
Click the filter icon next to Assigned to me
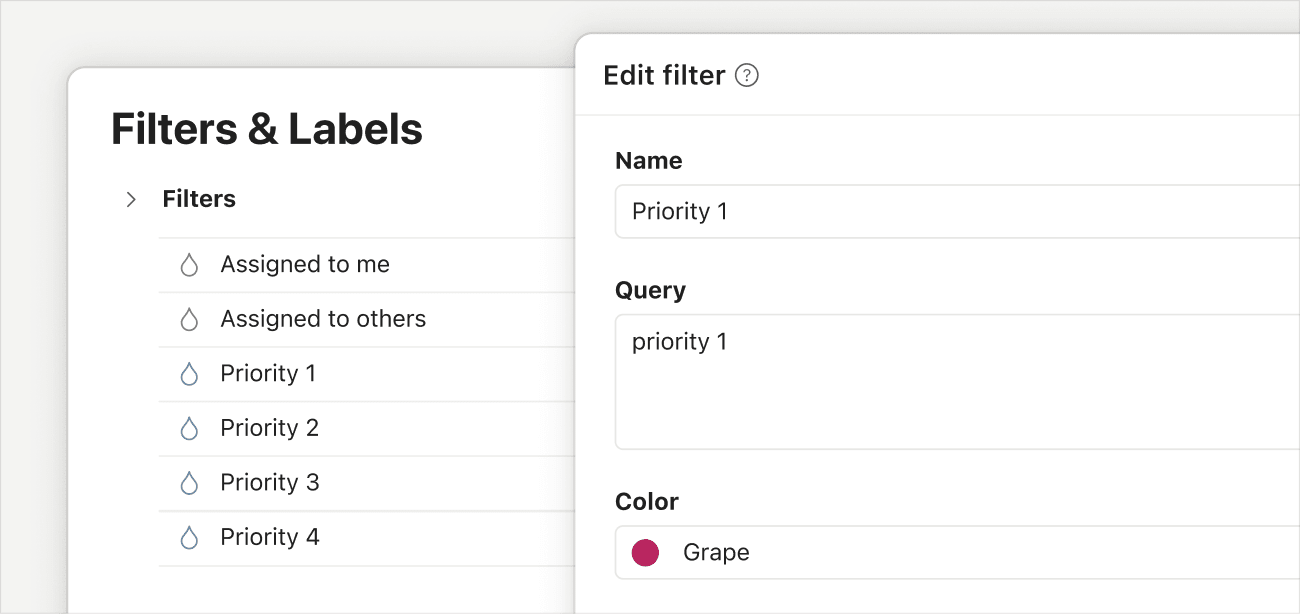pos(190,264)
